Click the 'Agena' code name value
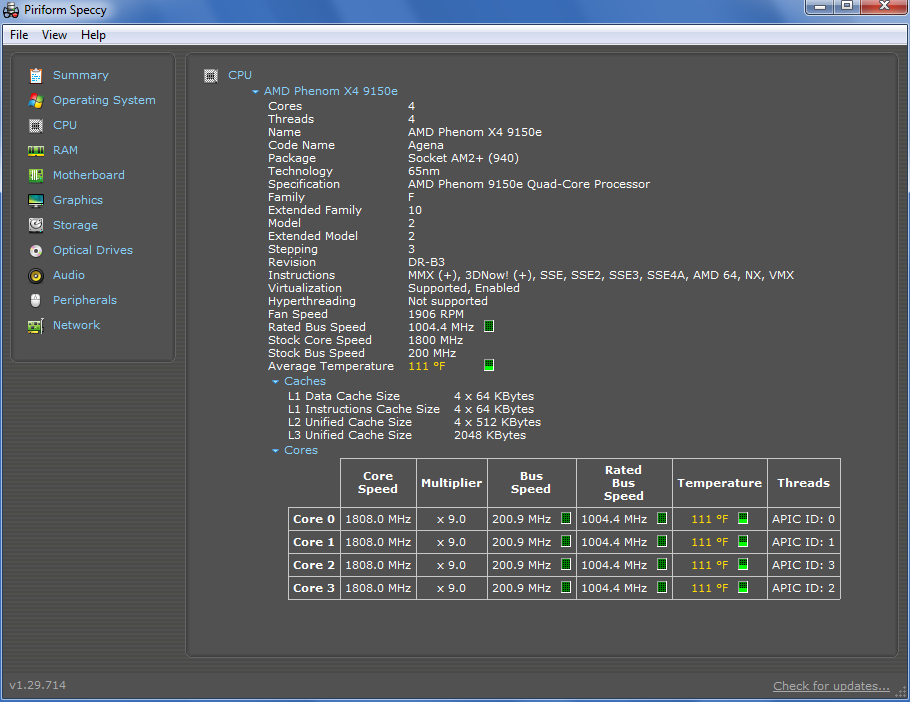 pos(426,145)
